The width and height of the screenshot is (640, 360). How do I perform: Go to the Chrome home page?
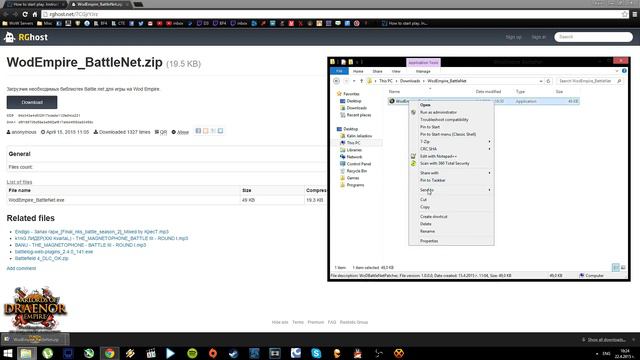point(35,14)
